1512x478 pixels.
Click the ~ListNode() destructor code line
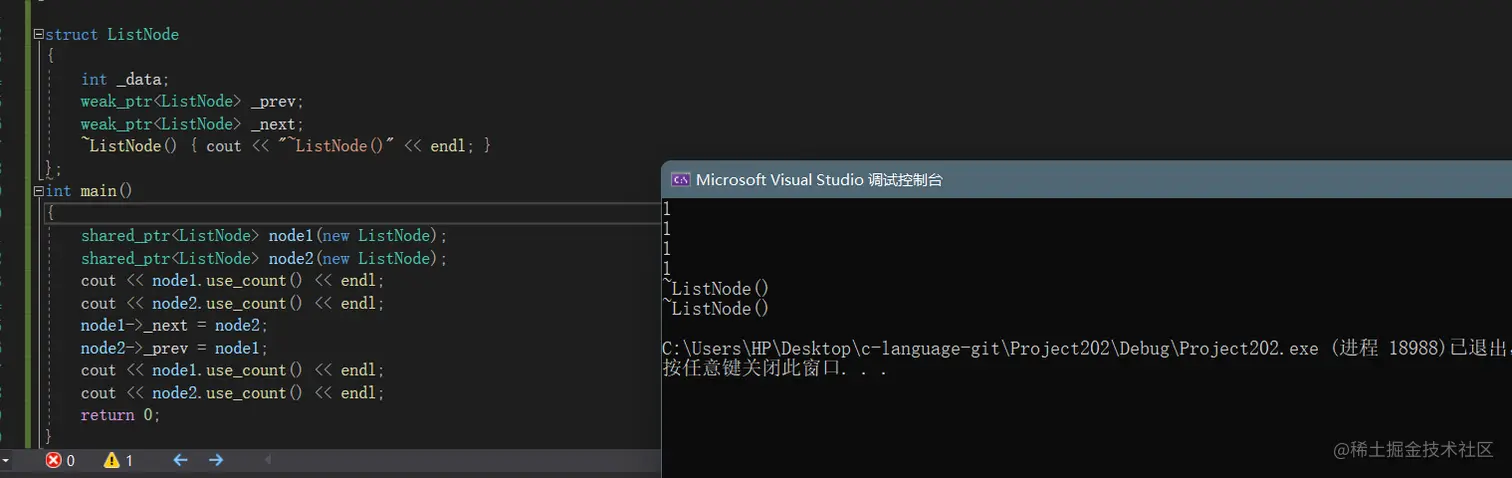tap(286, 146)
